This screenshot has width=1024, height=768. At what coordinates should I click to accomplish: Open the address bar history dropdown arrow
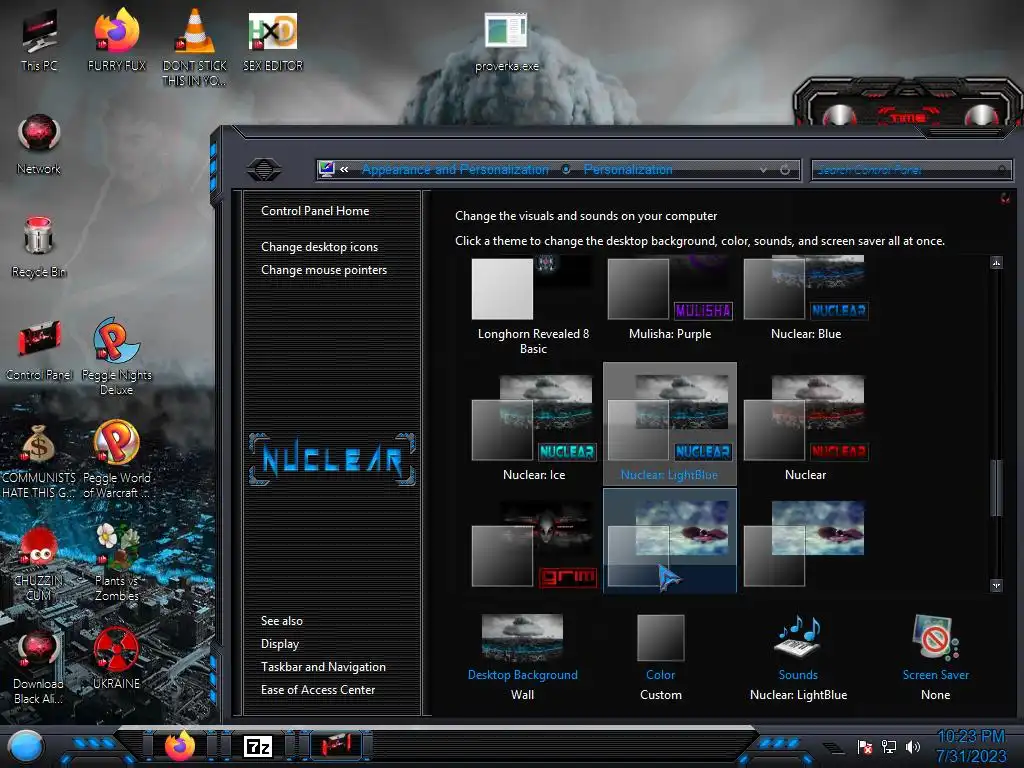763,170
